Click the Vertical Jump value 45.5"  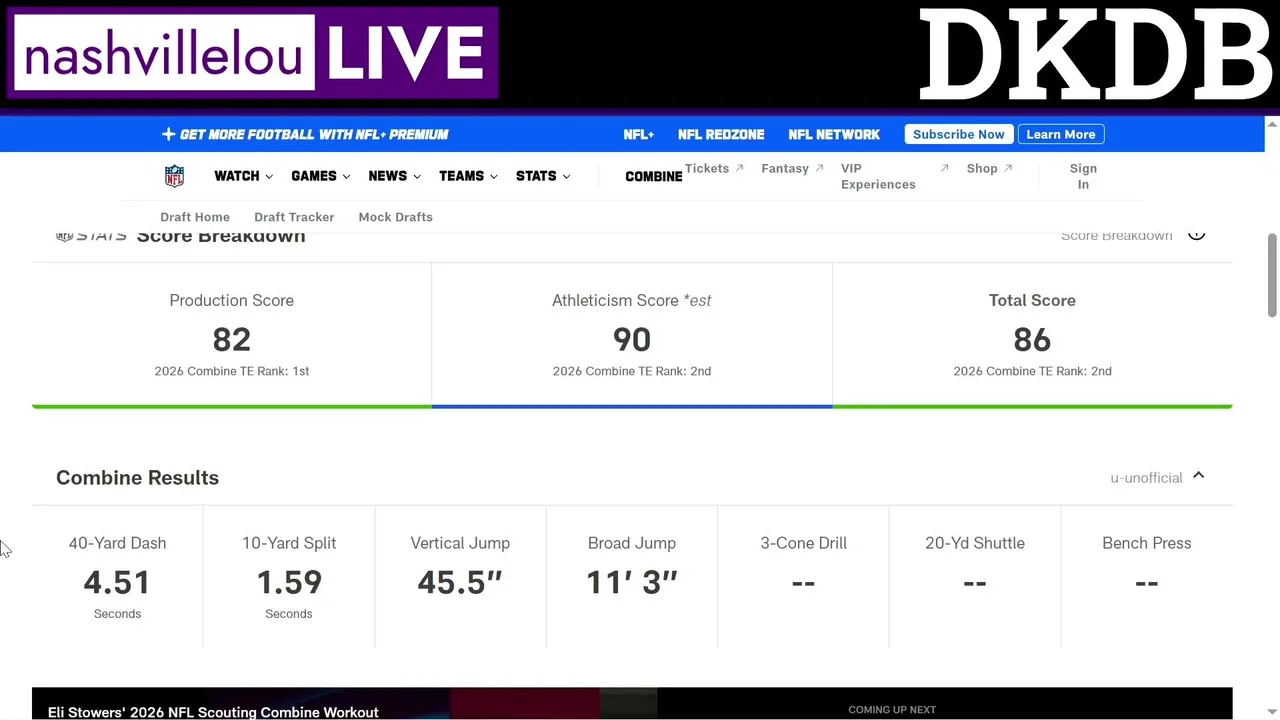460,582
